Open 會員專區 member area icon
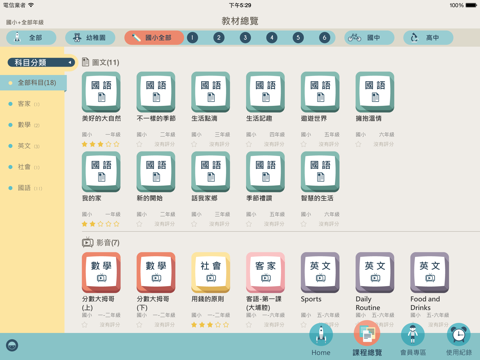This screenshot has height=360, width=480. [x=413, y=335]
